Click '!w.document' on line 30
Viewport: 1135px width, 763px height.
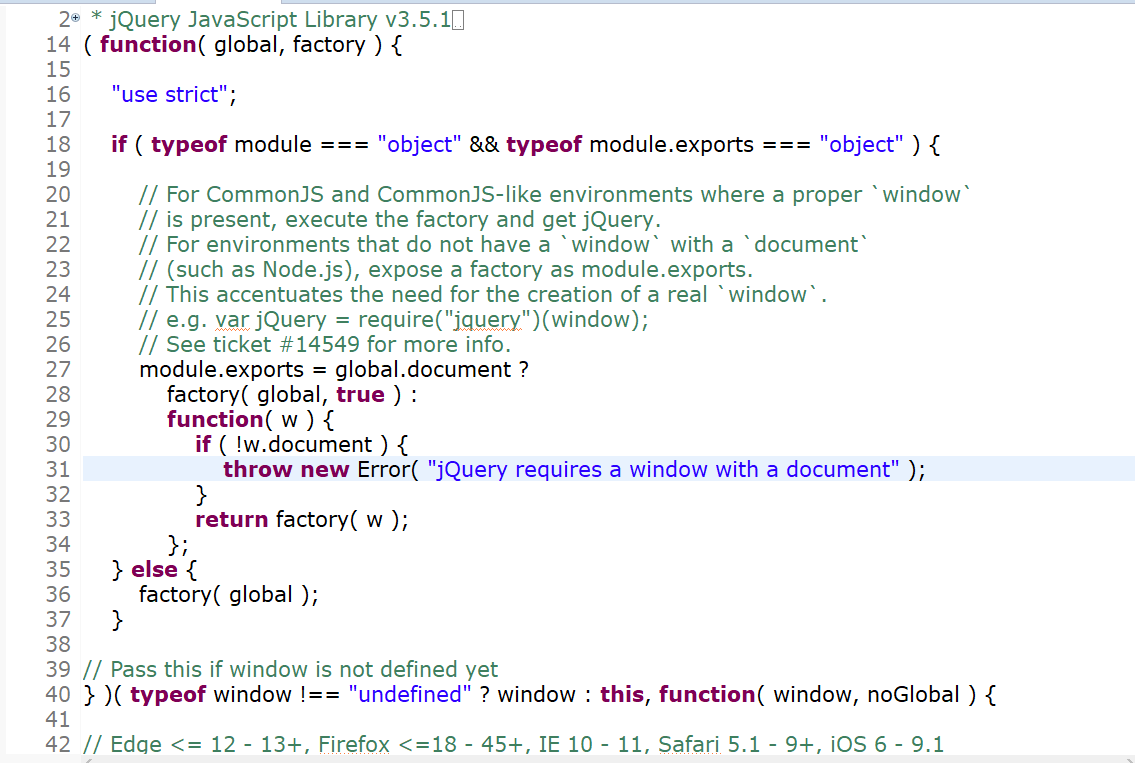(304, 444)
